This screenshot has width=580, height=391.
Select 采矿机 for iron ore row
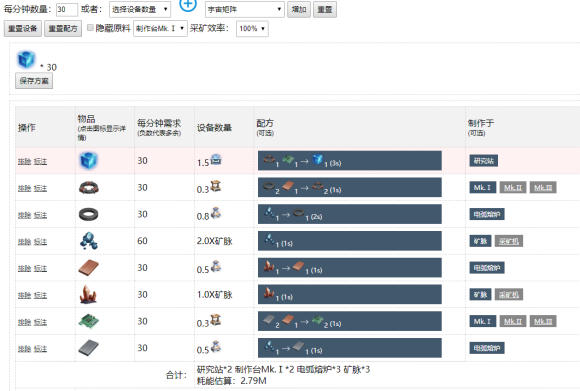click(x=509, y=241)
